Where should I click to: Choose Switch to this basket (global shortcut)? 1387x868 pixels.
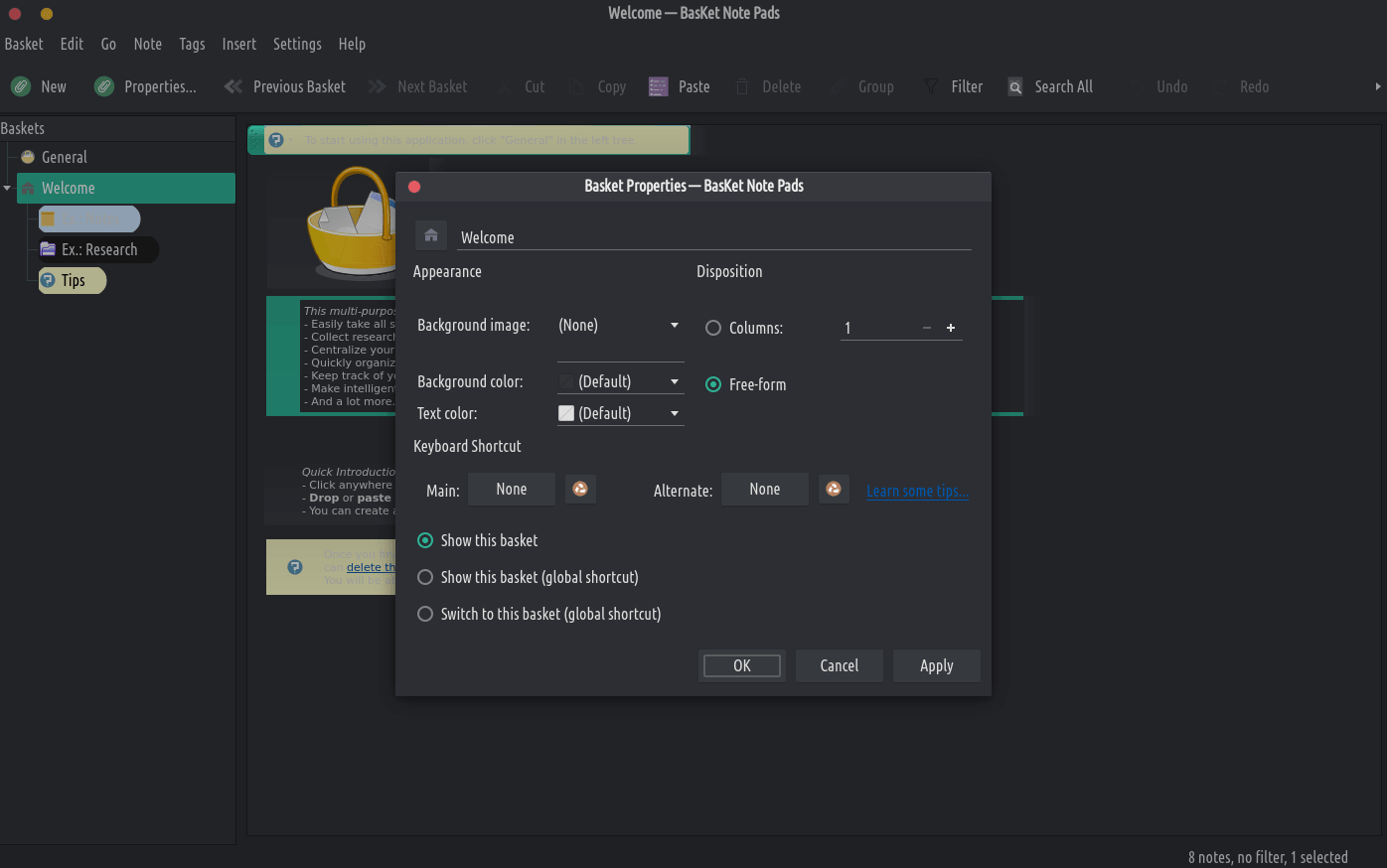tap(425, 614)
